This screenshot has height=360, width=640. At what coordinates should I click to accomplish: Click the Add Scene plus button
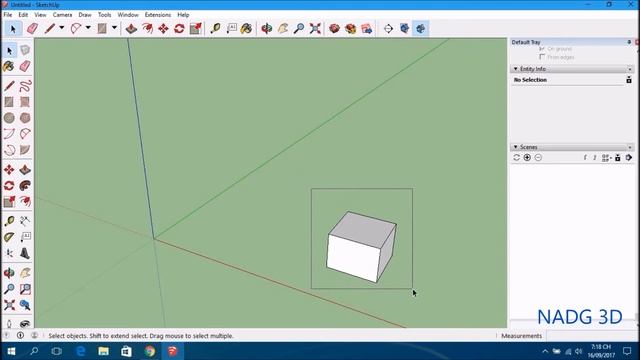pos(527,158)
